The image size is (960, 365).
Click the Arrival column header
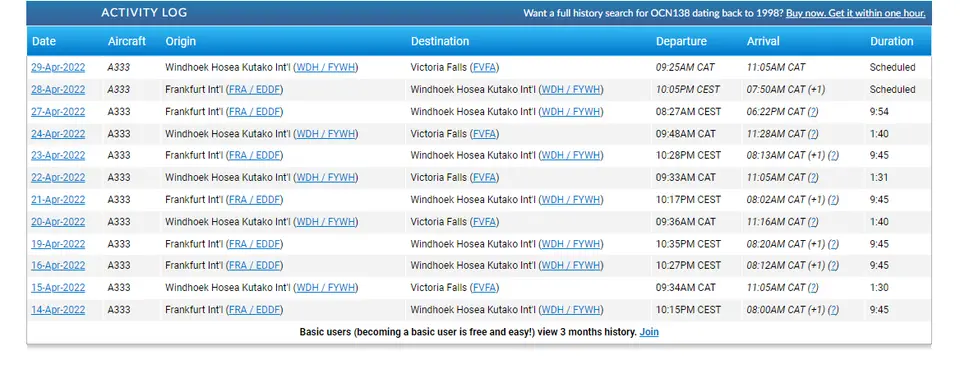tap(763, 41)
